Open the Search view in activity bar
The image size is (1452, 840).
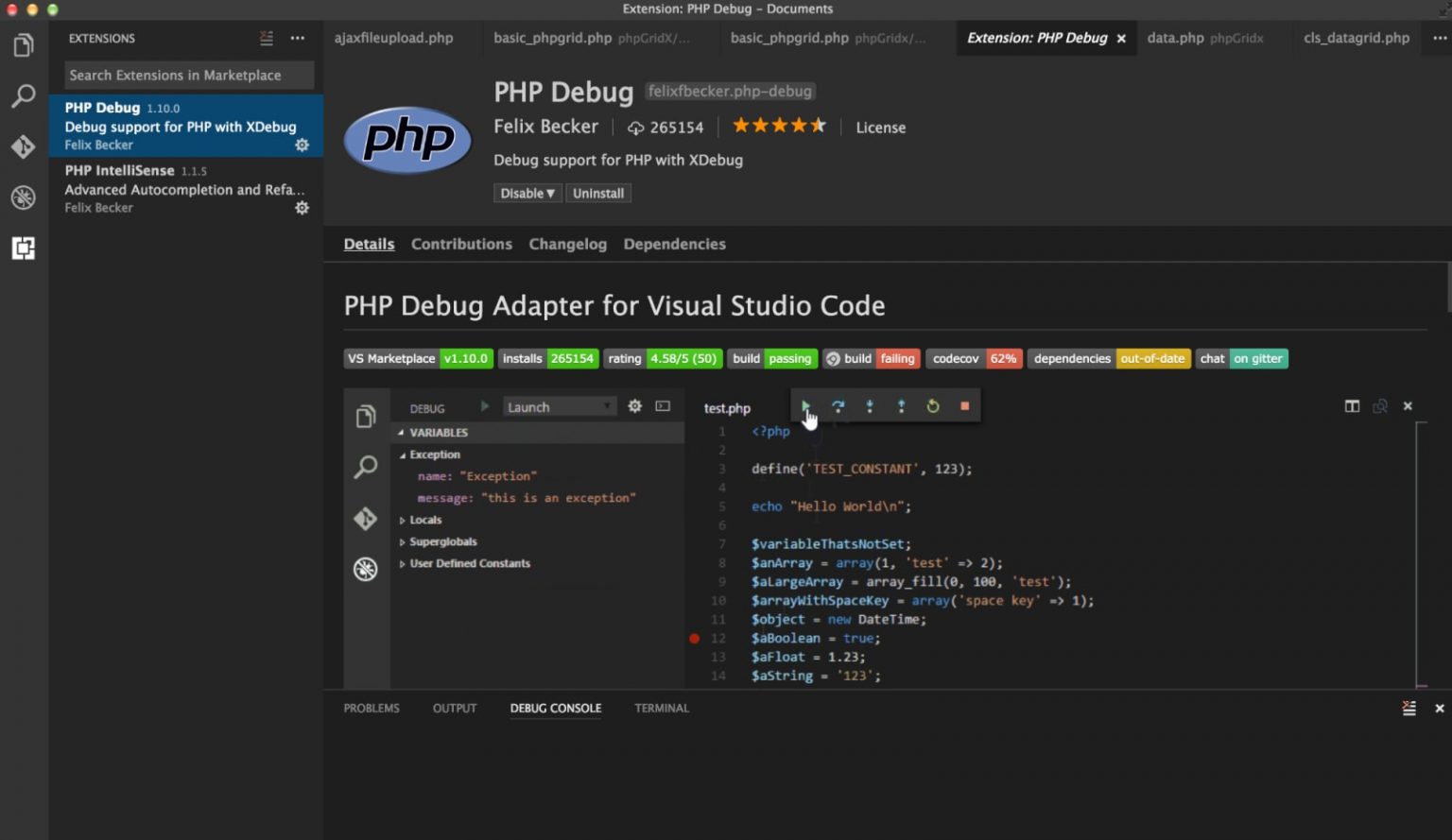tap(24, 95)
